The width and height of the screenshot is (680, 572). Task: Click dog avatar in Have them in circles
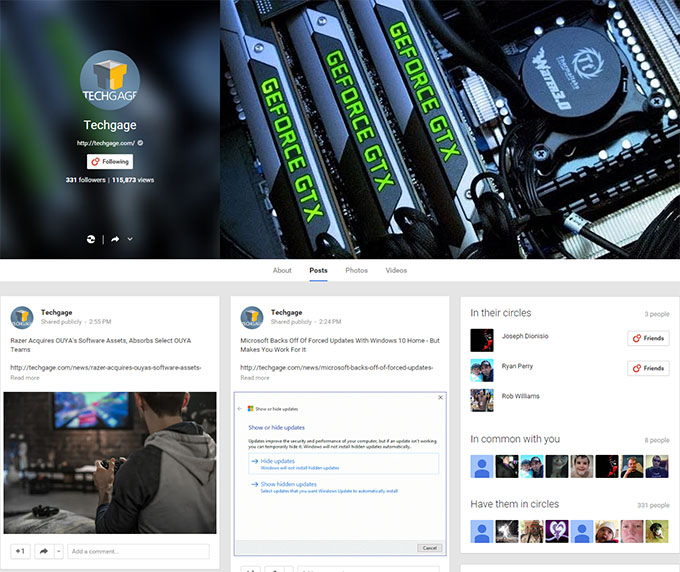657,531
